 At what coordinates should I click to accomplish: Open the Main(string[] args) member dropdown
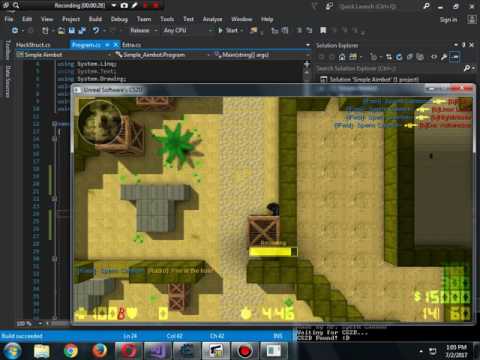[x=262, y=55]
